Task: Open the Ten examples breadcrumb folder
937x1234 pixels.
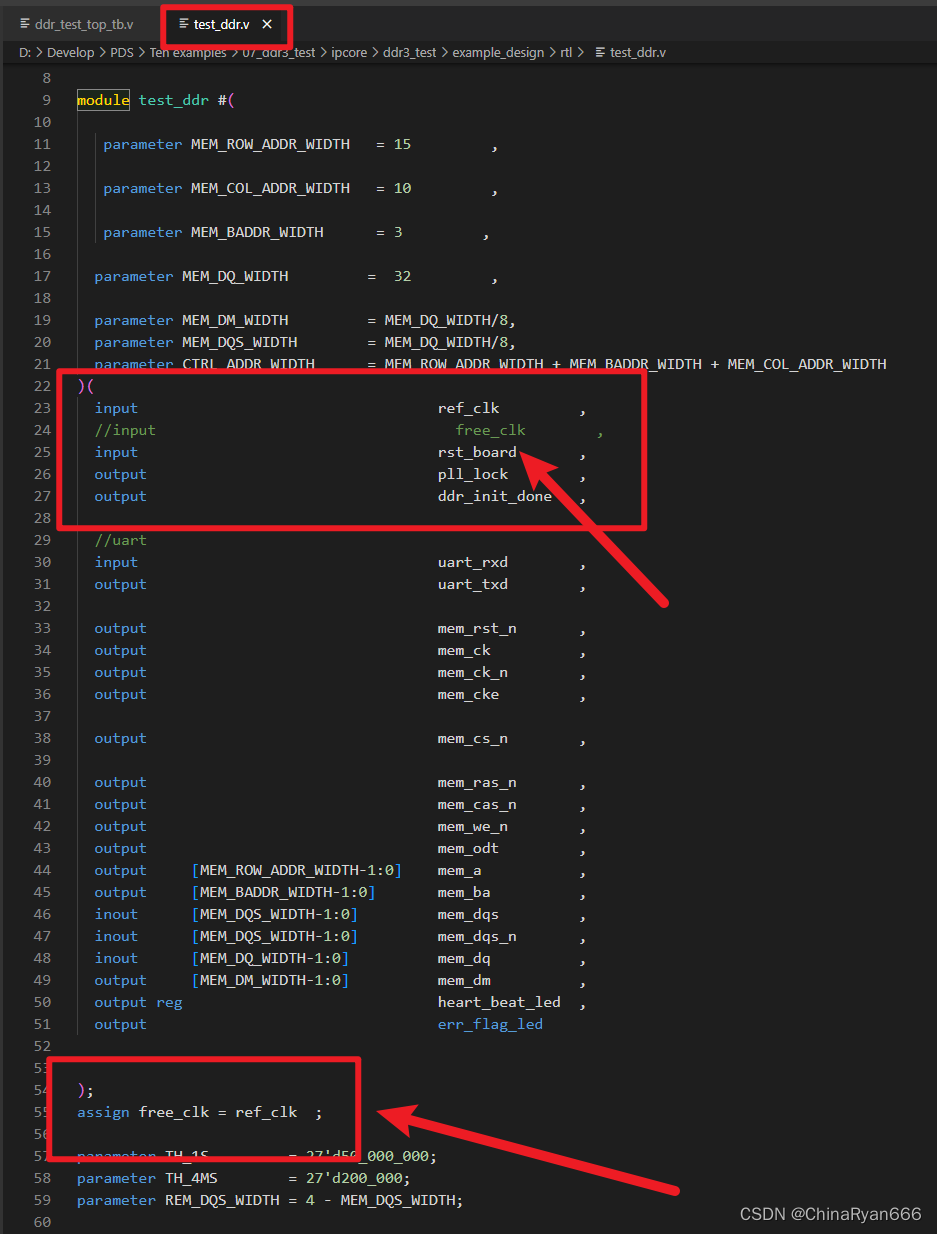Action: click(x=188, y=52)
